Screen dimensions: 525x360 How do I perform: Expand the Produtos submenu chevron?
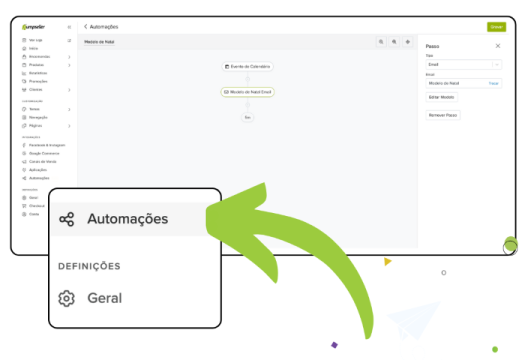(69, 65)
